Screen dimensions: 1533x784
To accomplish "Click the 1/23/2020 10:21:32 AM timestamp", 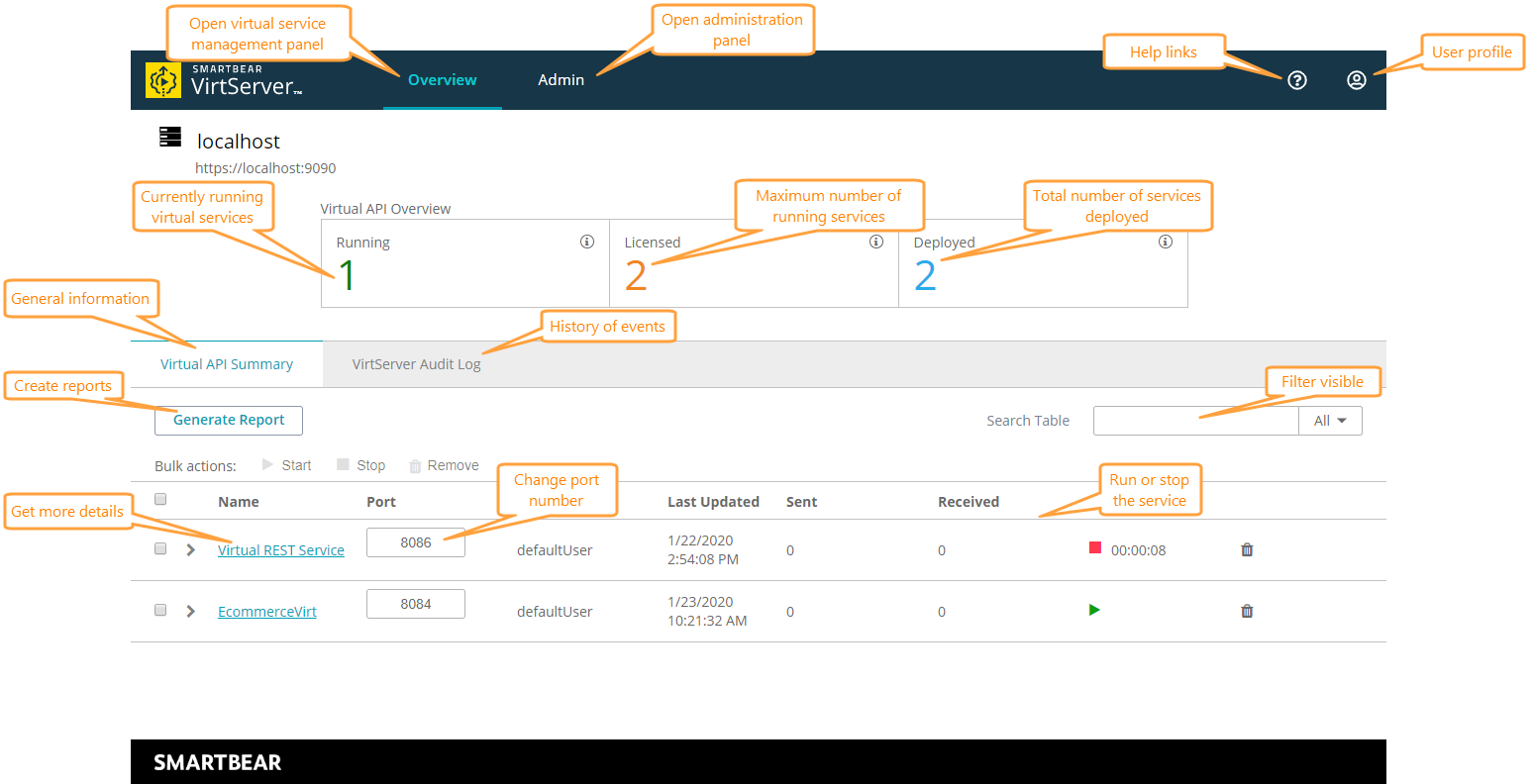I will click(x=707, y=612).
